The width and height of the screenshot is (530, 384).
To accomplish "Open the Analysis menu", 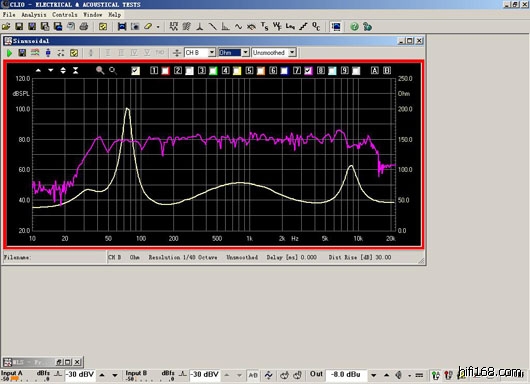I will pos(34,15).
